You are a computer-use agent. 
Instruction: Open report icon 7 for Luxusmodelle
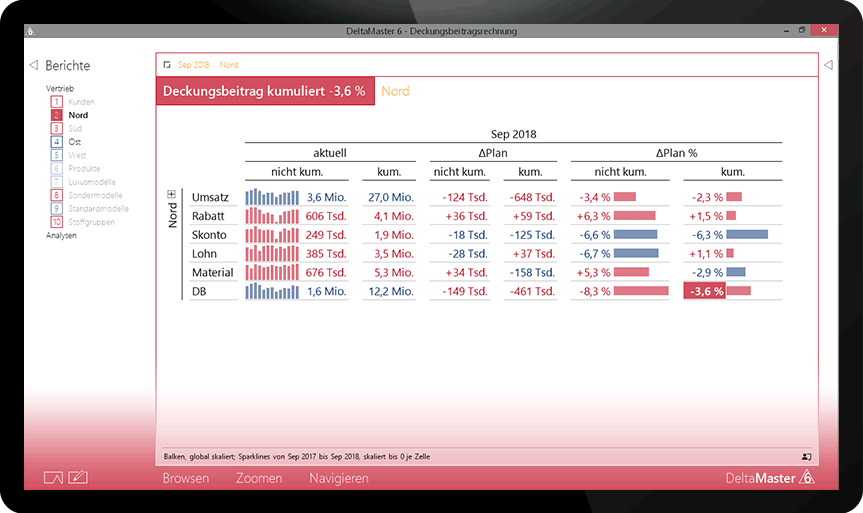[x=57, y=182]
